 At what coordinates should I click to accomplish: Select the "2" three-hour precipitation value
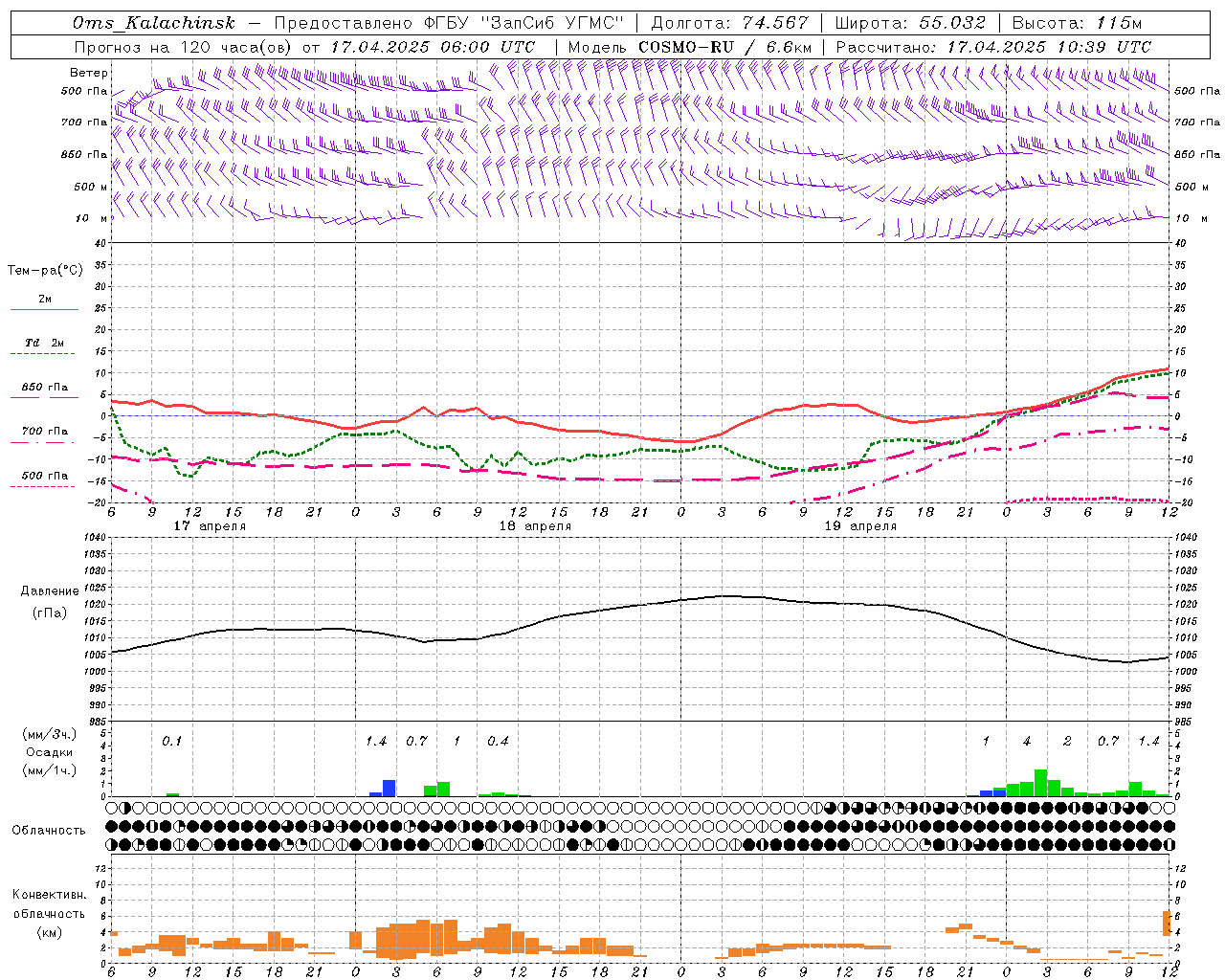(x=1067, y=741)
